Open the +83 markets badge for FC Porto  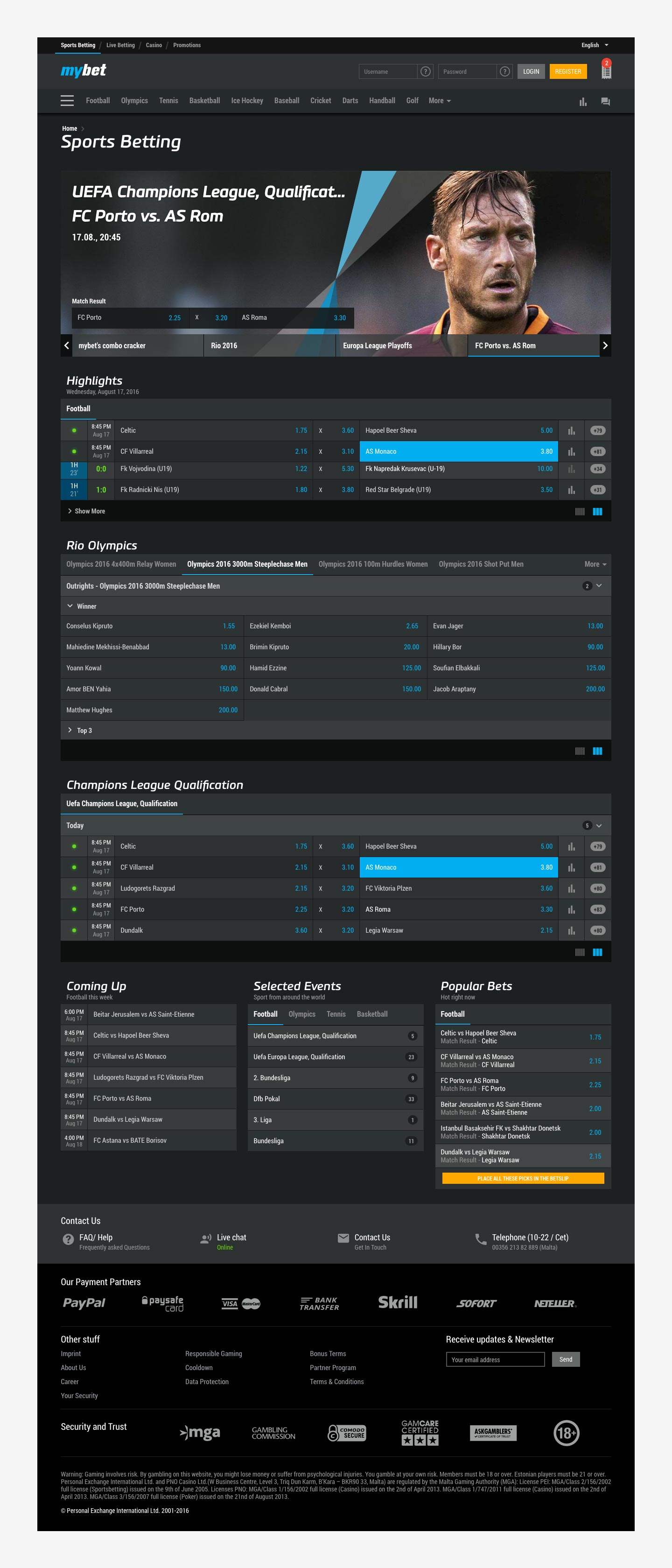click(597, 909)
